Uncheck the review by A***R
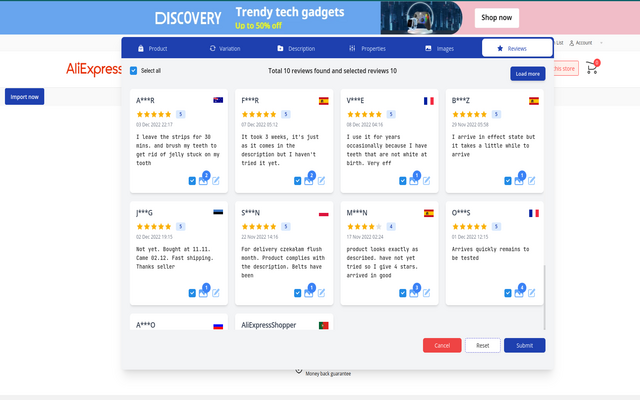640x400 pixels. pyautogui.click(x=191, y=181)
